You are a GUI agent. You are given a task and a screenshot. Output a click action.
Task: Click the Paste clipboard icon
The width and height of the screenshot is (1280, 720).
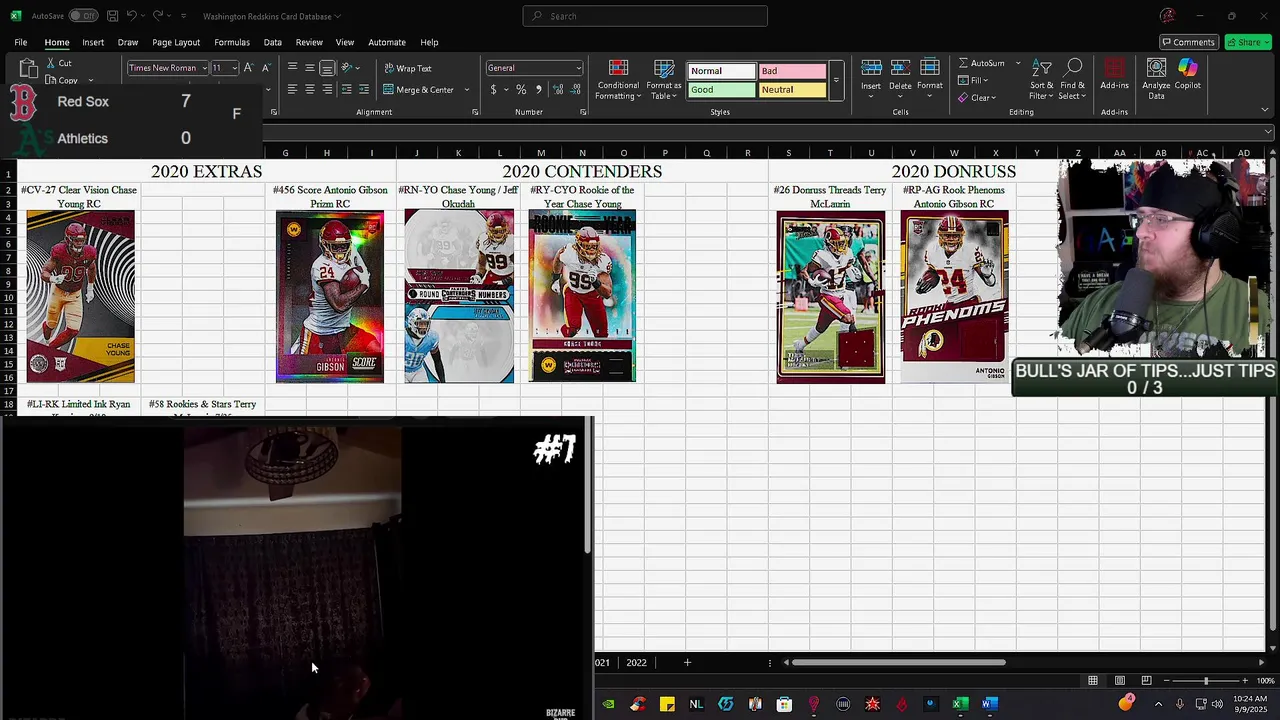(28, 69)
